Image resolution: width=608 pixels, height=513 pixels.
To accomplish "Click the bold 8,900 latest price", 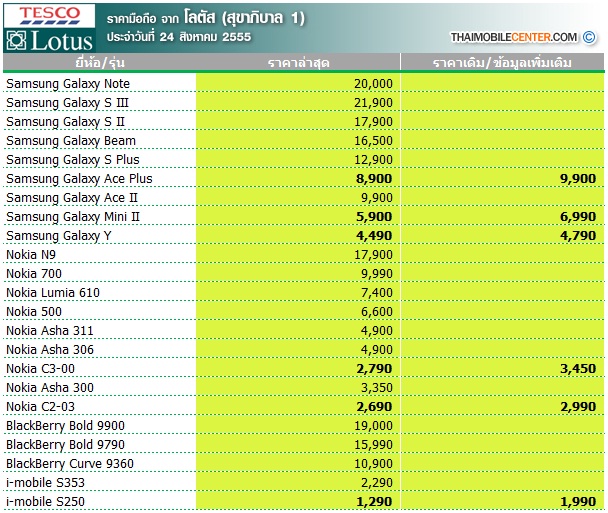I will [x=374, y=179].
